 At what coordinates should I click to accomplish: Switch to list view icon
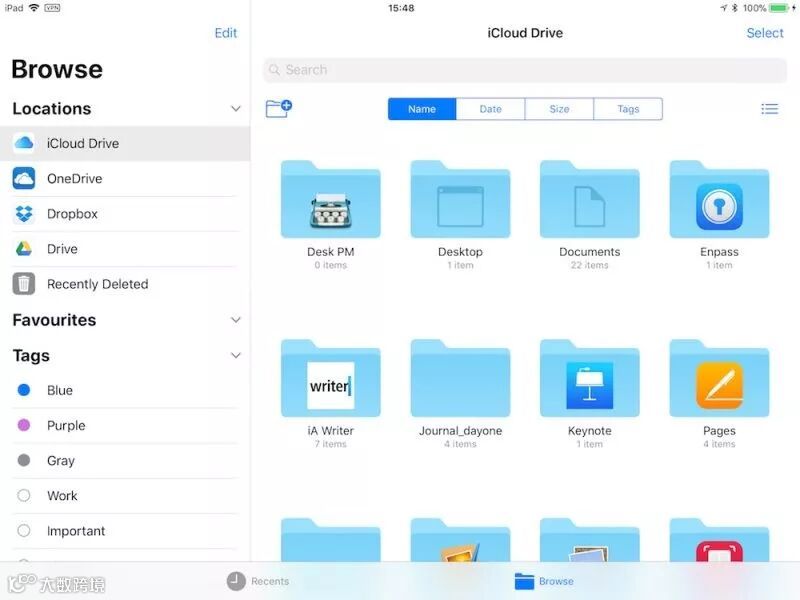(x=769, y=109)
